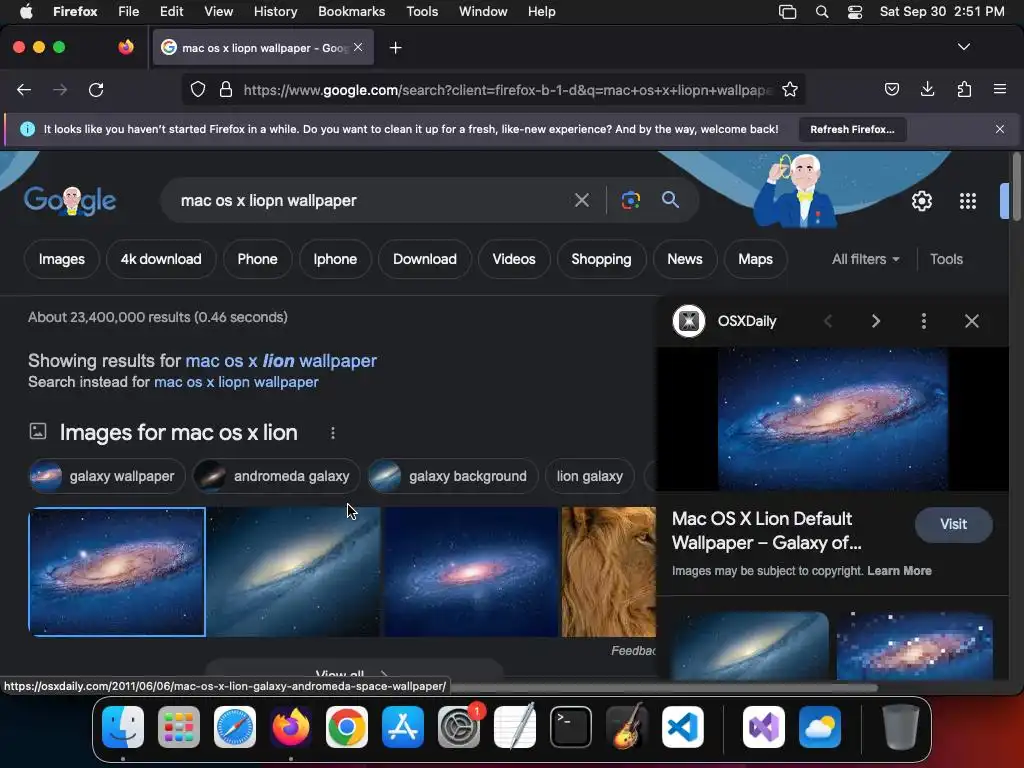
Task: Switch to the Images filter tab
Action: click(61, 259)
